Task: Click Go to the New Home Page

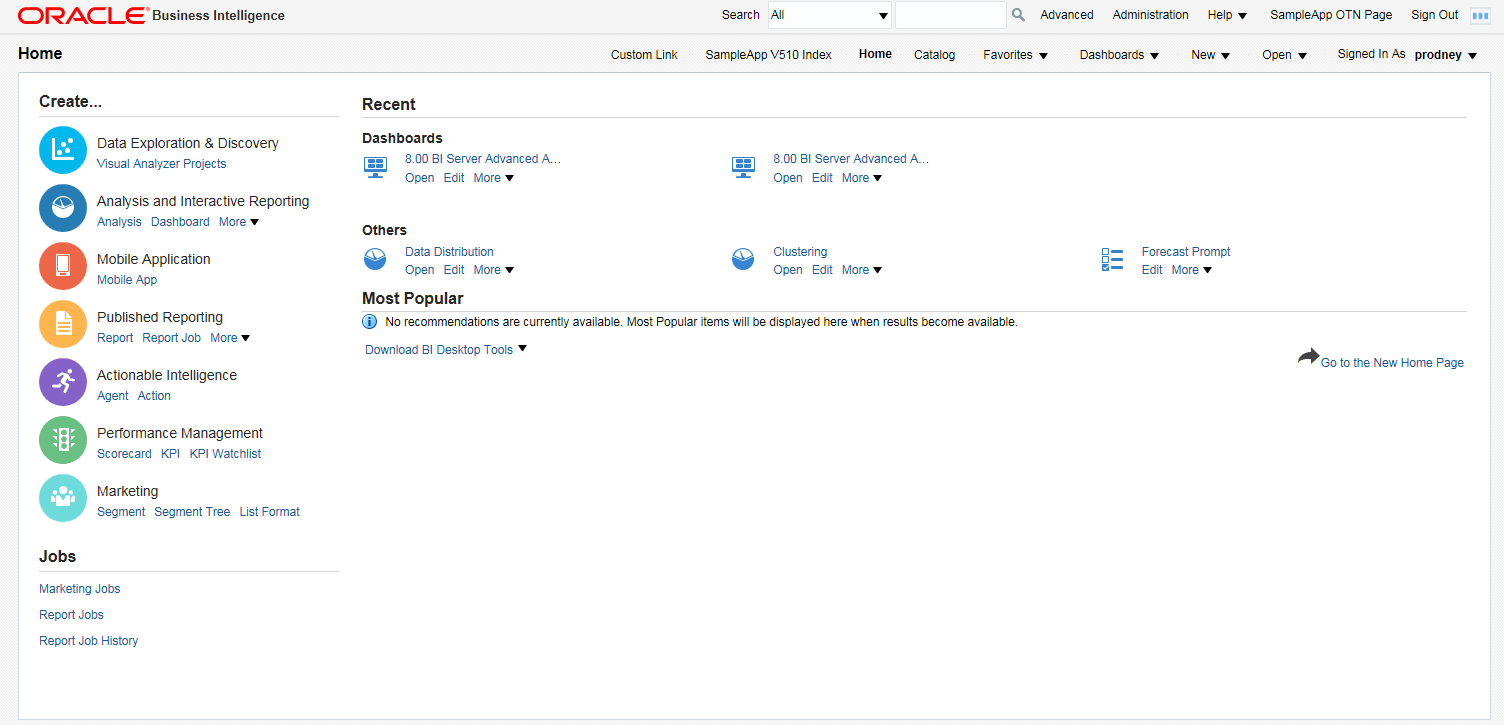Action: 1391,362
